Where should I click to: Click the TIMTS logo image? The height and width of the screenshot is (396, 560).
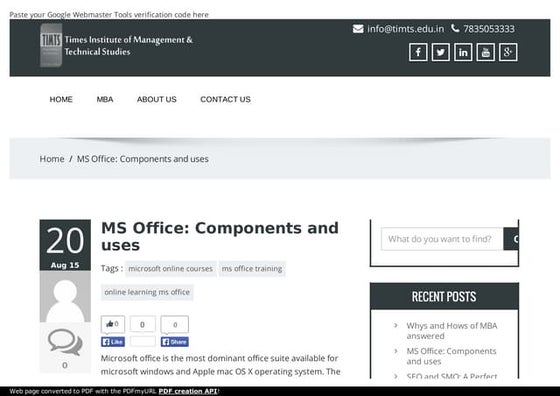click(x=51, y=45)
